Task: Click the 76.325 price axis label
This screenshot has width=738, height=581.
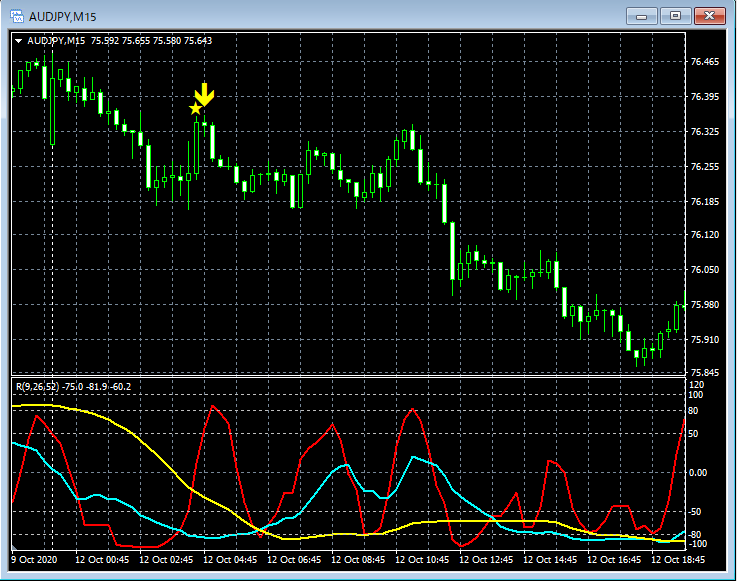Action: click(705, 131)
